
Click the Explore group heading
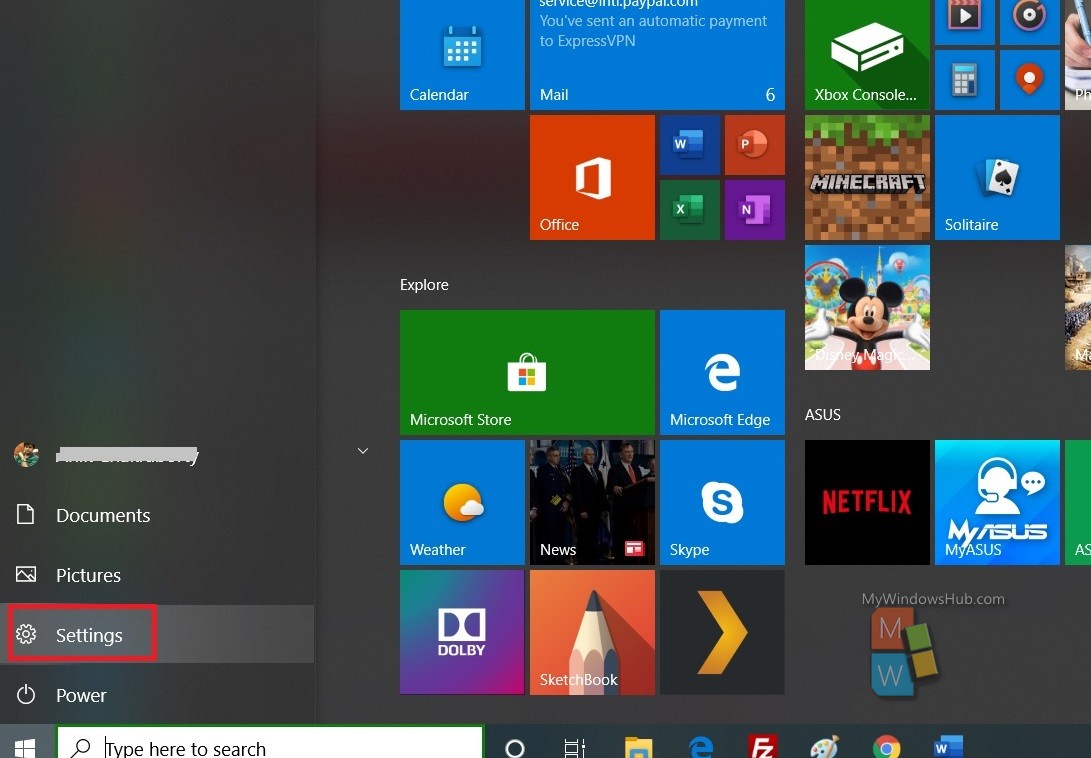[424, 285]
